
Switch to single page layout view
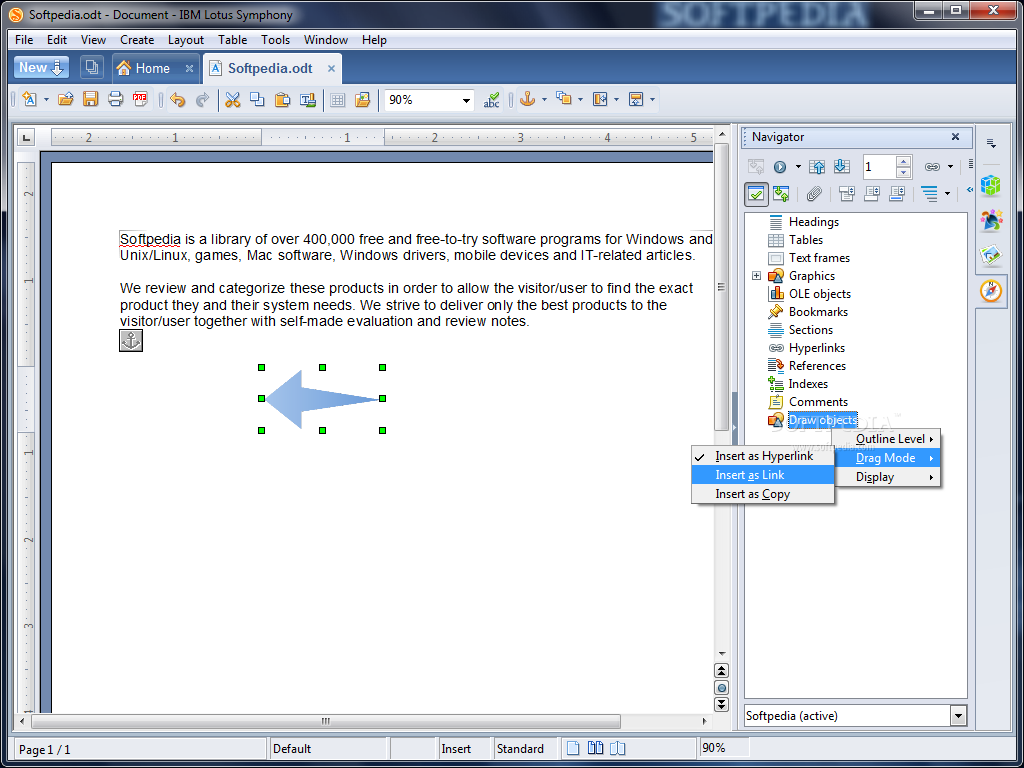[573, 748]
